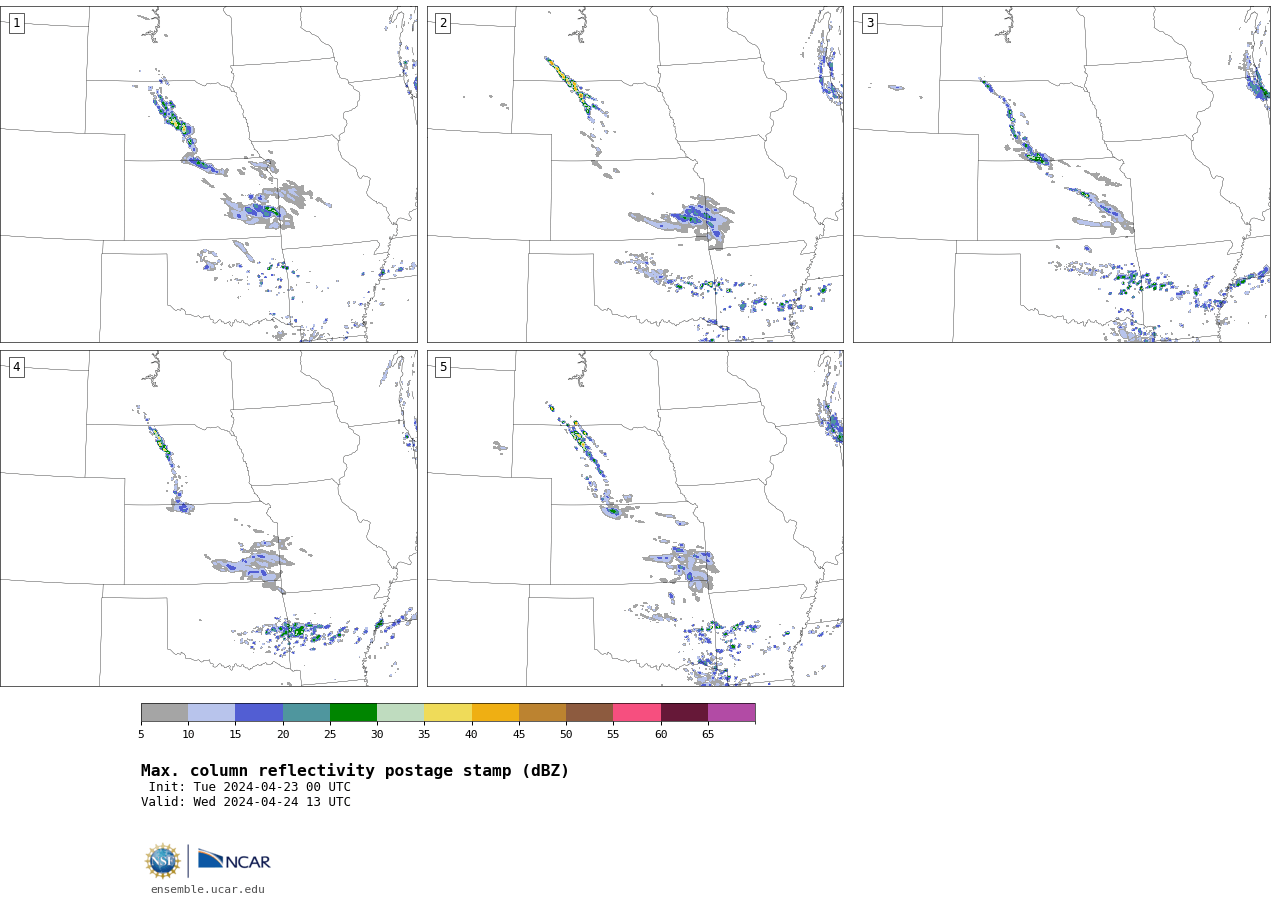This screenshot has height=901, width=1280.
Task: Click the orange 40-45 dBZ color swatch
Action: point(495,713)
